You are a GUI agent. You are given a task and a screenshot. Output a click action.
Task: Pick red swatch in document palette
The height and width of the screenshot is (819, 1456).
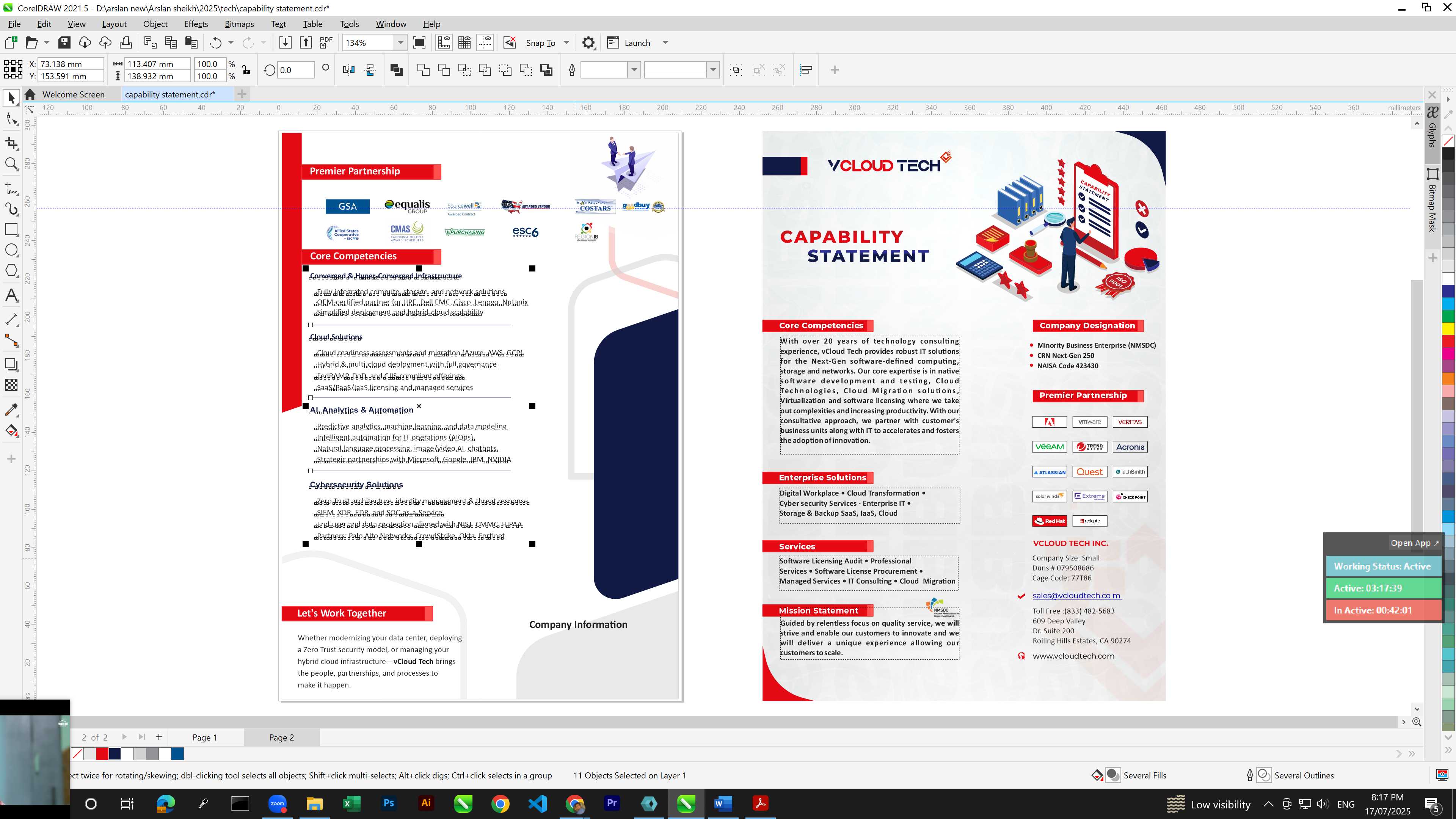tap(102, 753)
